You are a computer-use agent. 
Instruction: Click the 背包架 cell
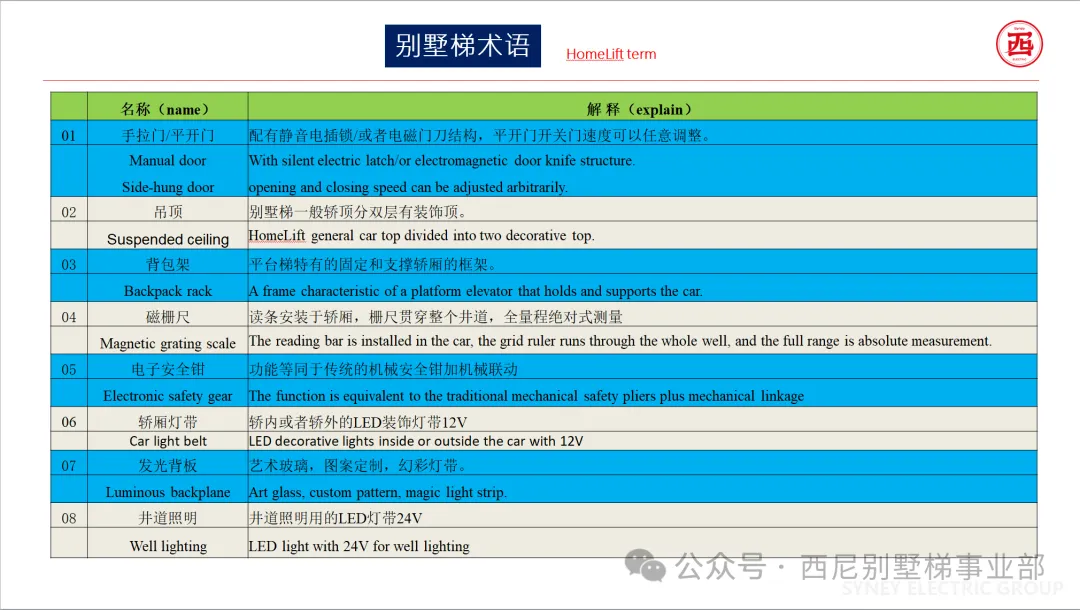[167, 264]
